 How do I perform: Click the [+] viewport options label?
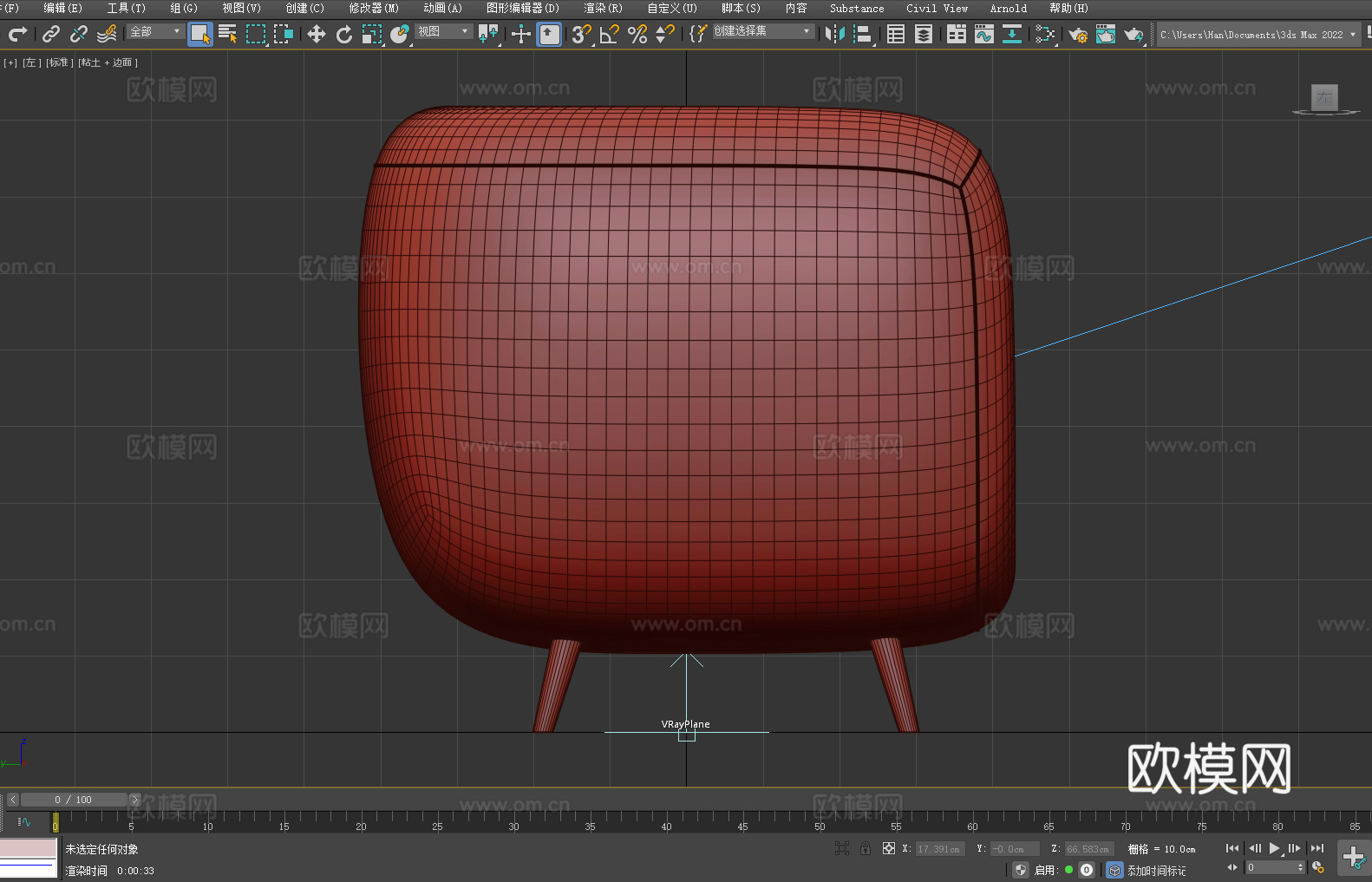click(x=10, y=62)
